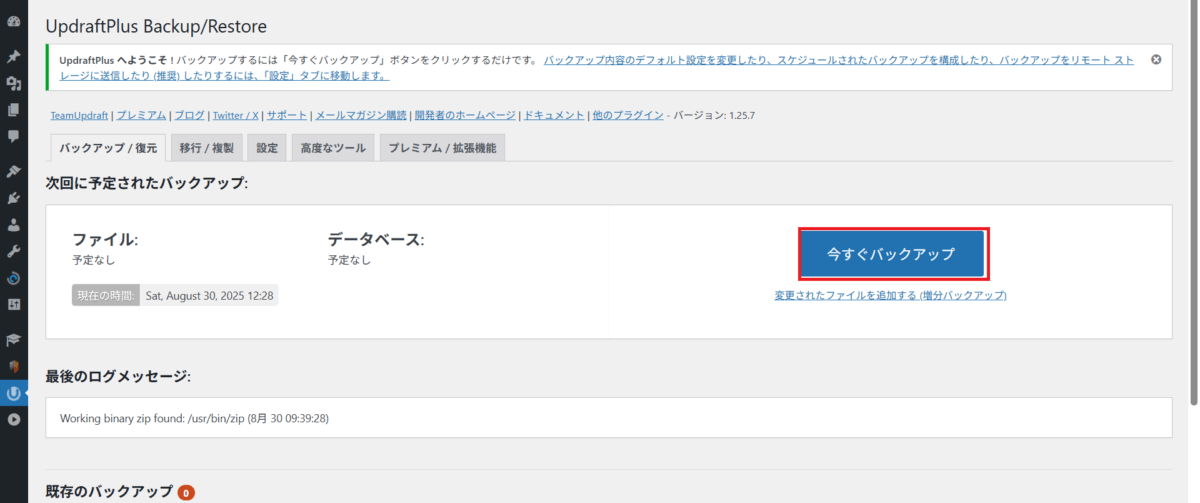Switch to the バックアップ / 復元 tab
The height and width of the screenshot is (503, 1200).
108,148
